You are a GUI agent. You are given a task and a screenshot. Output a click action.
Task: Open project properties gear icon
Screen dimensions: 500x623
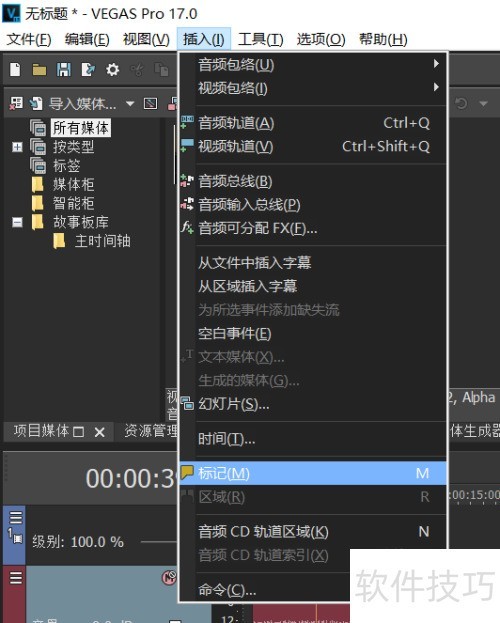[112, 70]
